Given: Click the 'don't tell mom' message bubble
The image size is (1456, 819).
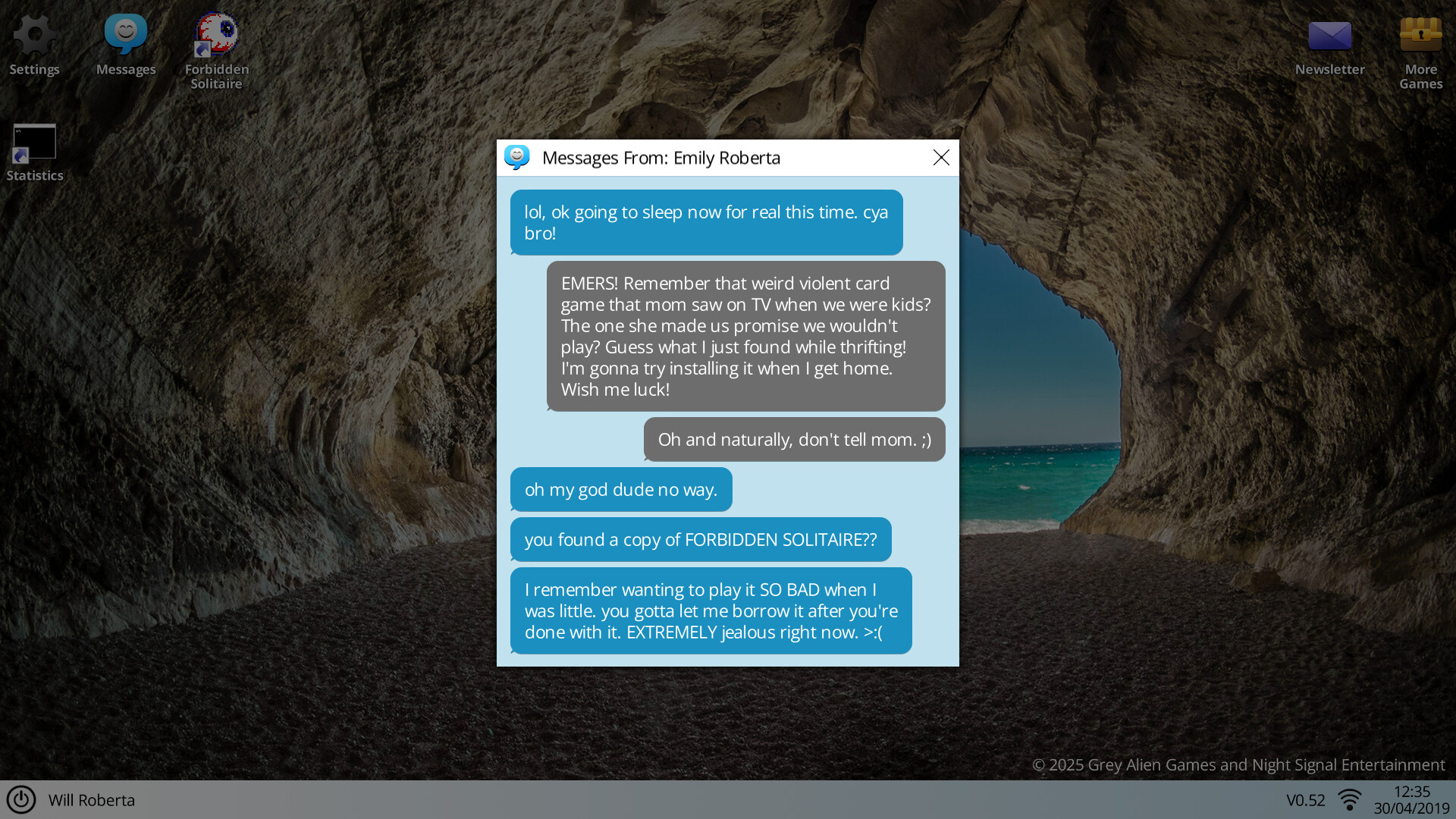Looking at the screenshot, I should (x=793, y=439).
